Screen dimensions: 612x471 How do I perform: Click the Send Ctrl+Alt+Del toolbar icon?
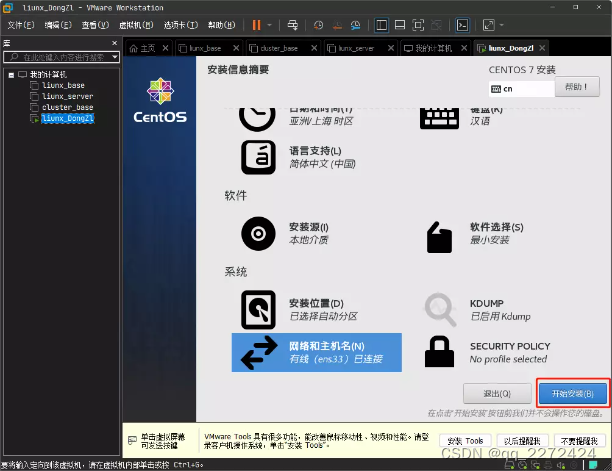pos(293,25)
